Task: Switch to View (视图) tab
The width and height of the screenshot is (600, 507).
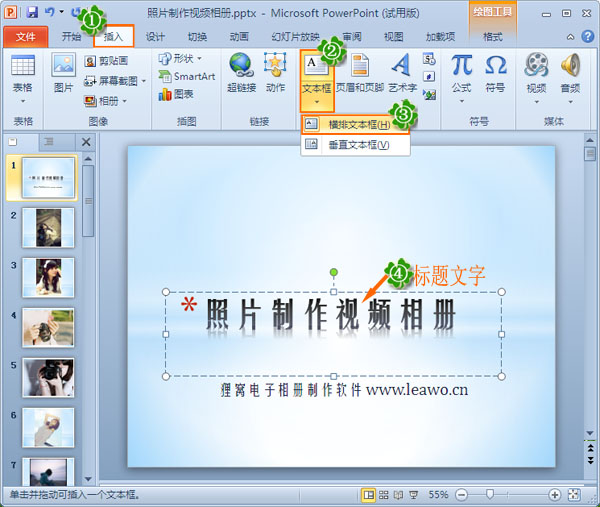Action: click(394, 37)
